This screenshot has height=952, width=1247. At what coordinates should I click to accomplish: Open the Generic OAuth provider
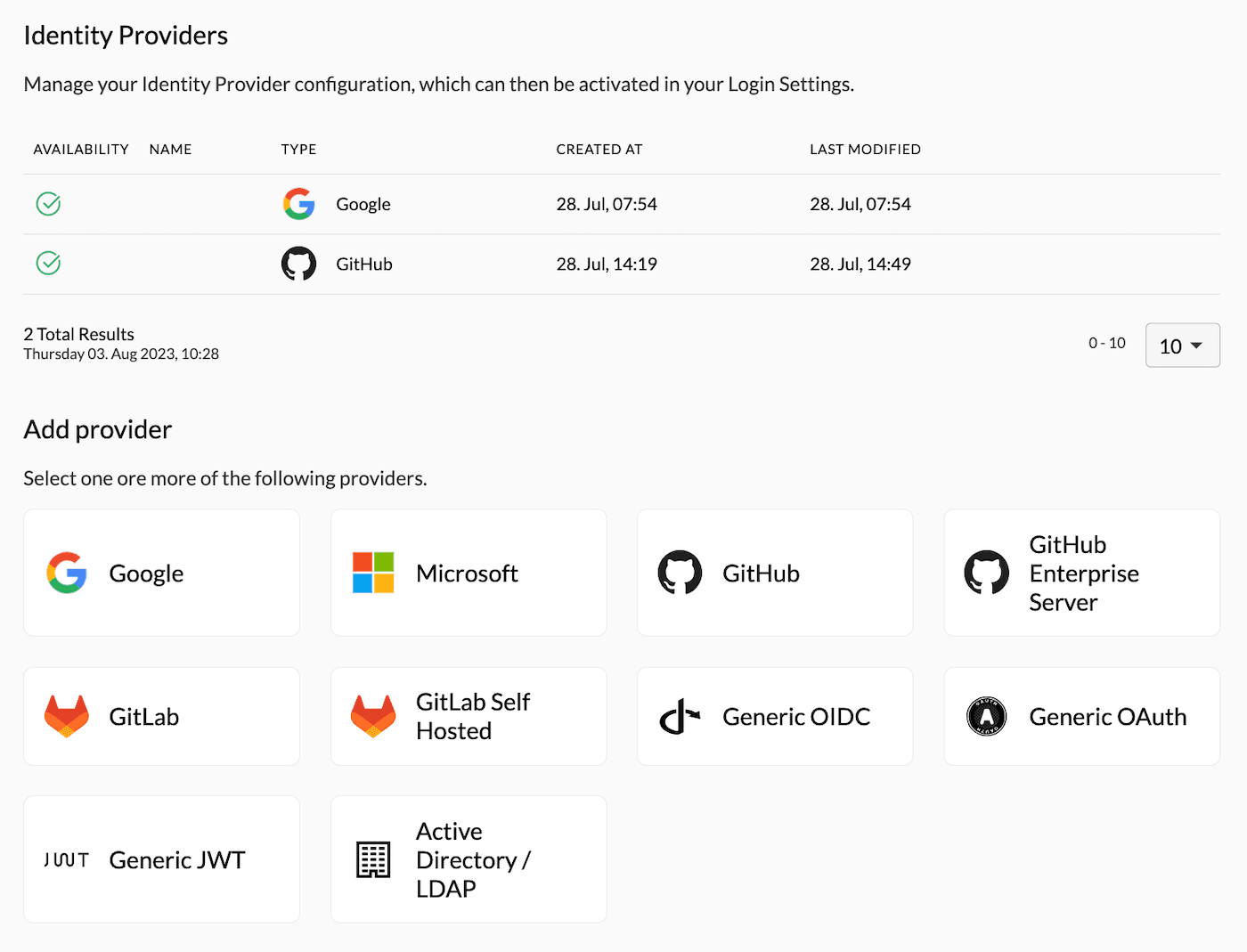point(1081,716)
